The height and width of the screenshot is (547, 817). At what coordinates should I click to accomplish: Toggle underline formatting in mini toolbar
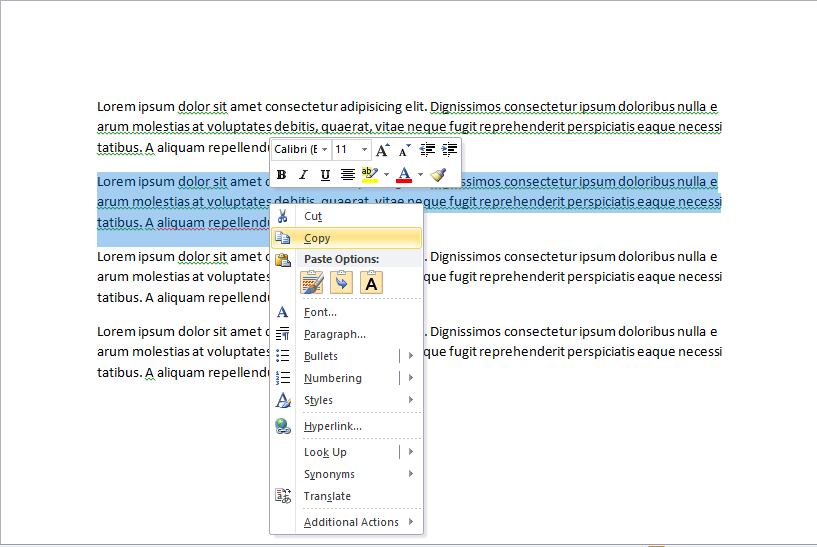pos(325,175)
